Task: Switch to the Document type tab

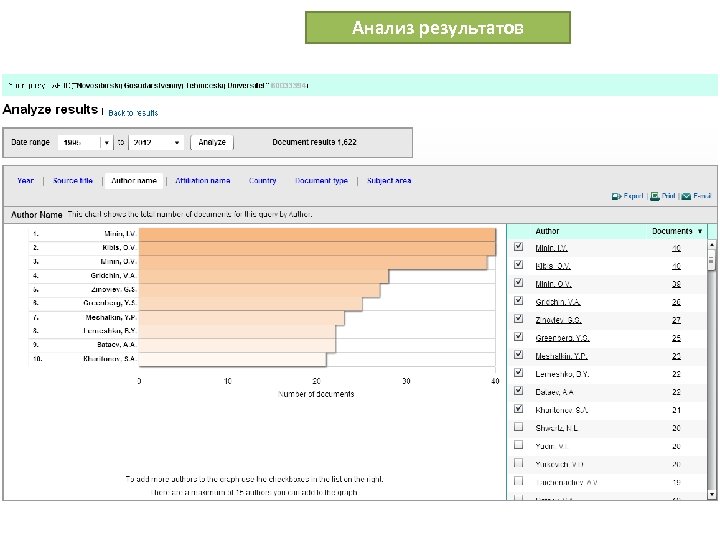Action: (321, 181)
